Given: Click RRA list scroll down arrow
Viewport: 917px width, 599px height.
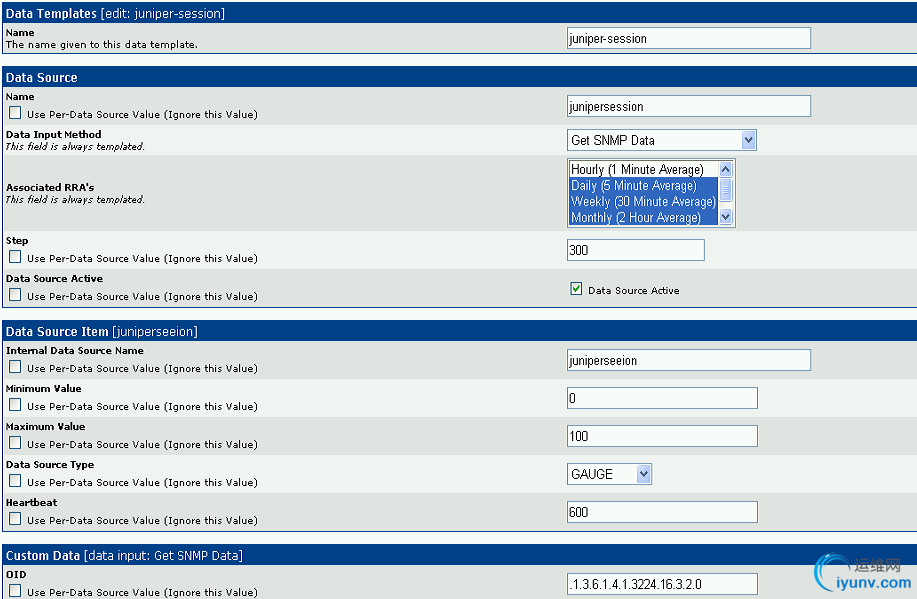Looking at the screenshot, I should (x=725, y=217).
